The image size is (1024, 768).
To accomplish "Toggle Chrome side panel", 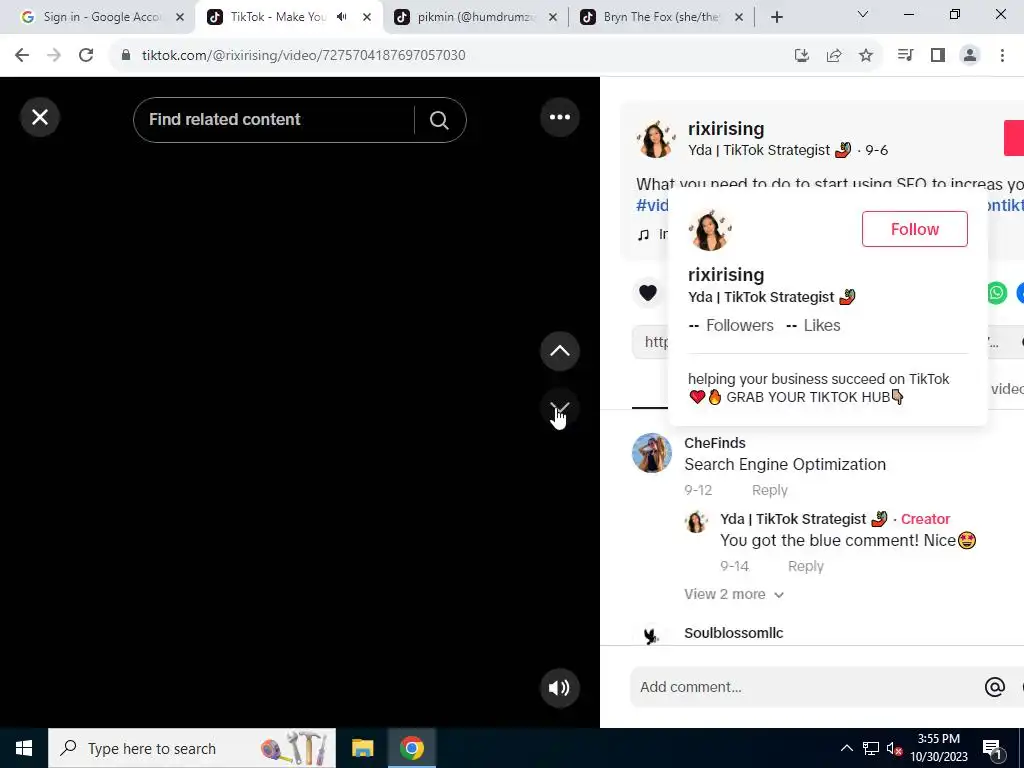I will pyautogui.click(x=938, y=56).
